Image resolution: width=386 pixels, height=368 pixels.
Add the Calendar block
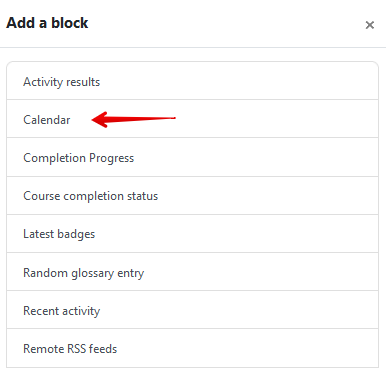click(x=193, y=119)
